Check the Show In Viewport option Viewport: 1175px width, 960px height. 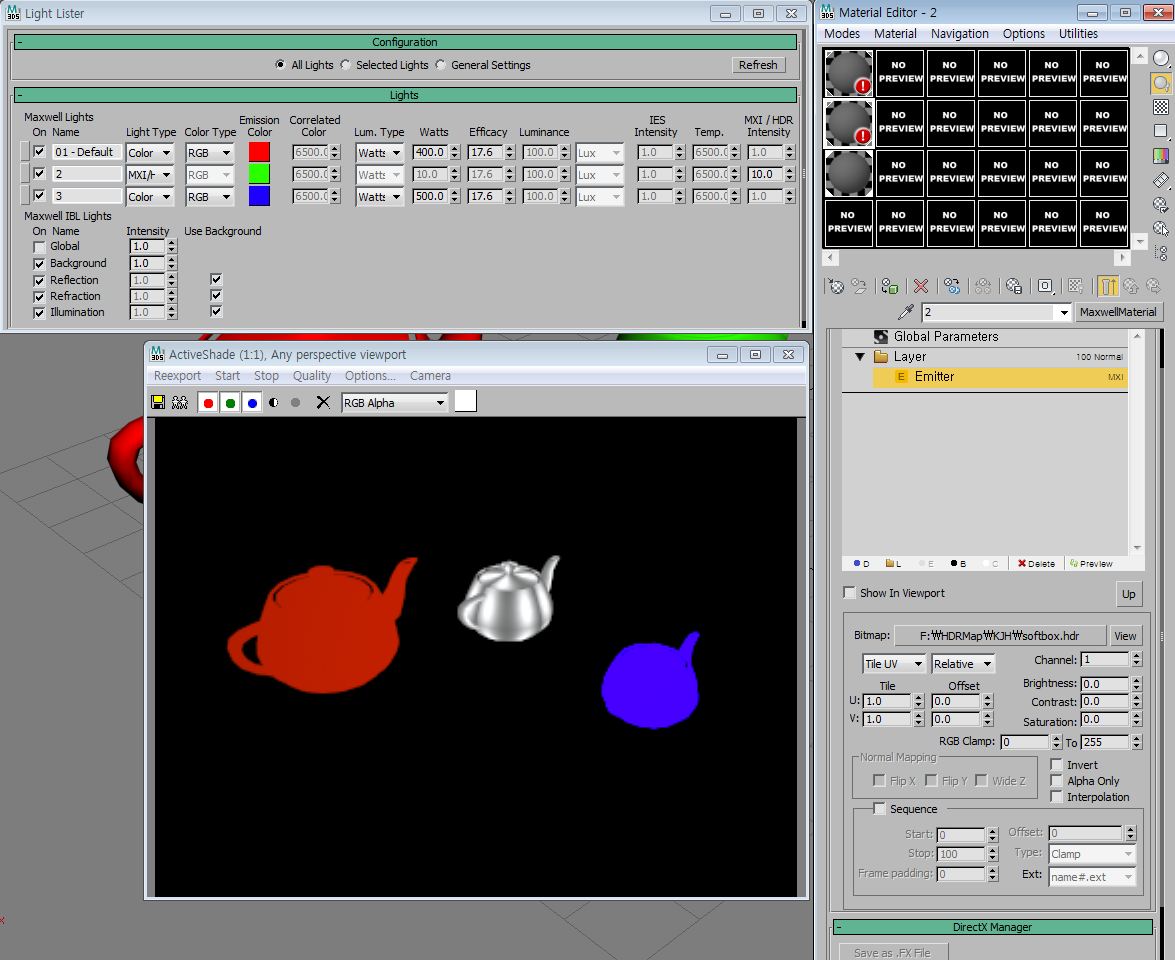point(850,593)
